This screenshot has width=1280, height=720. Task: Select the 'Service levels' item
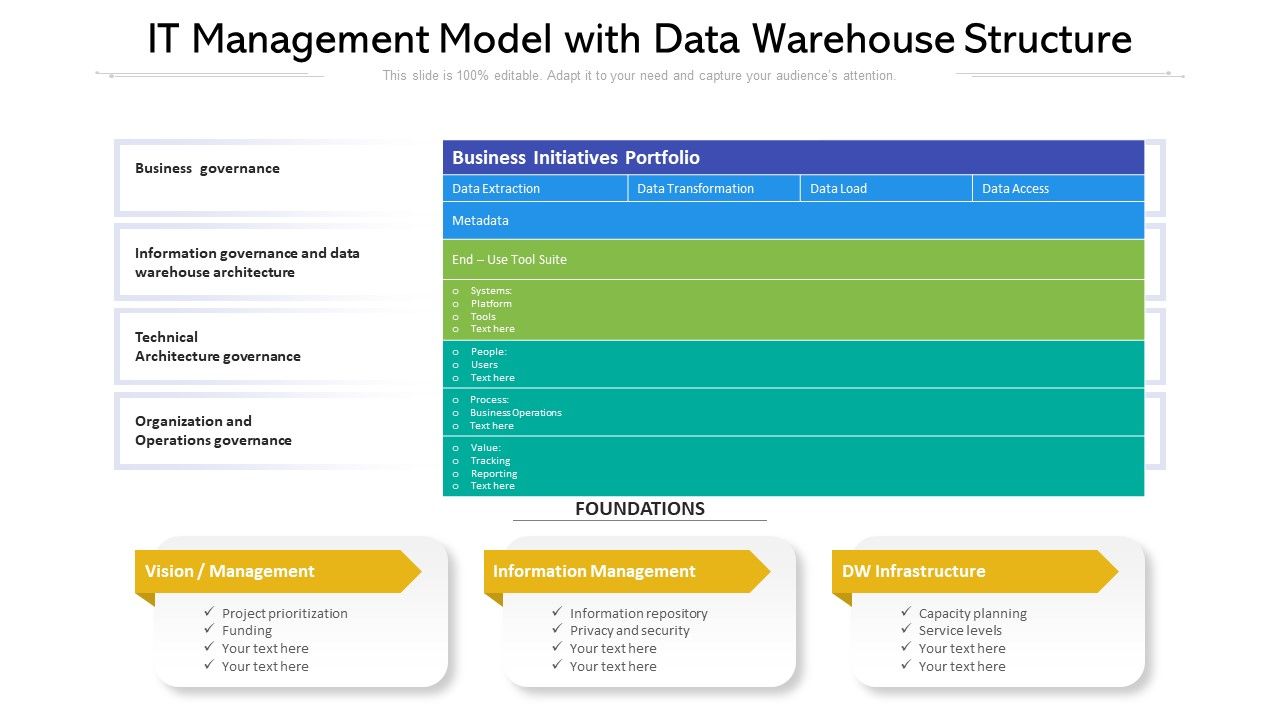point(960,631)
